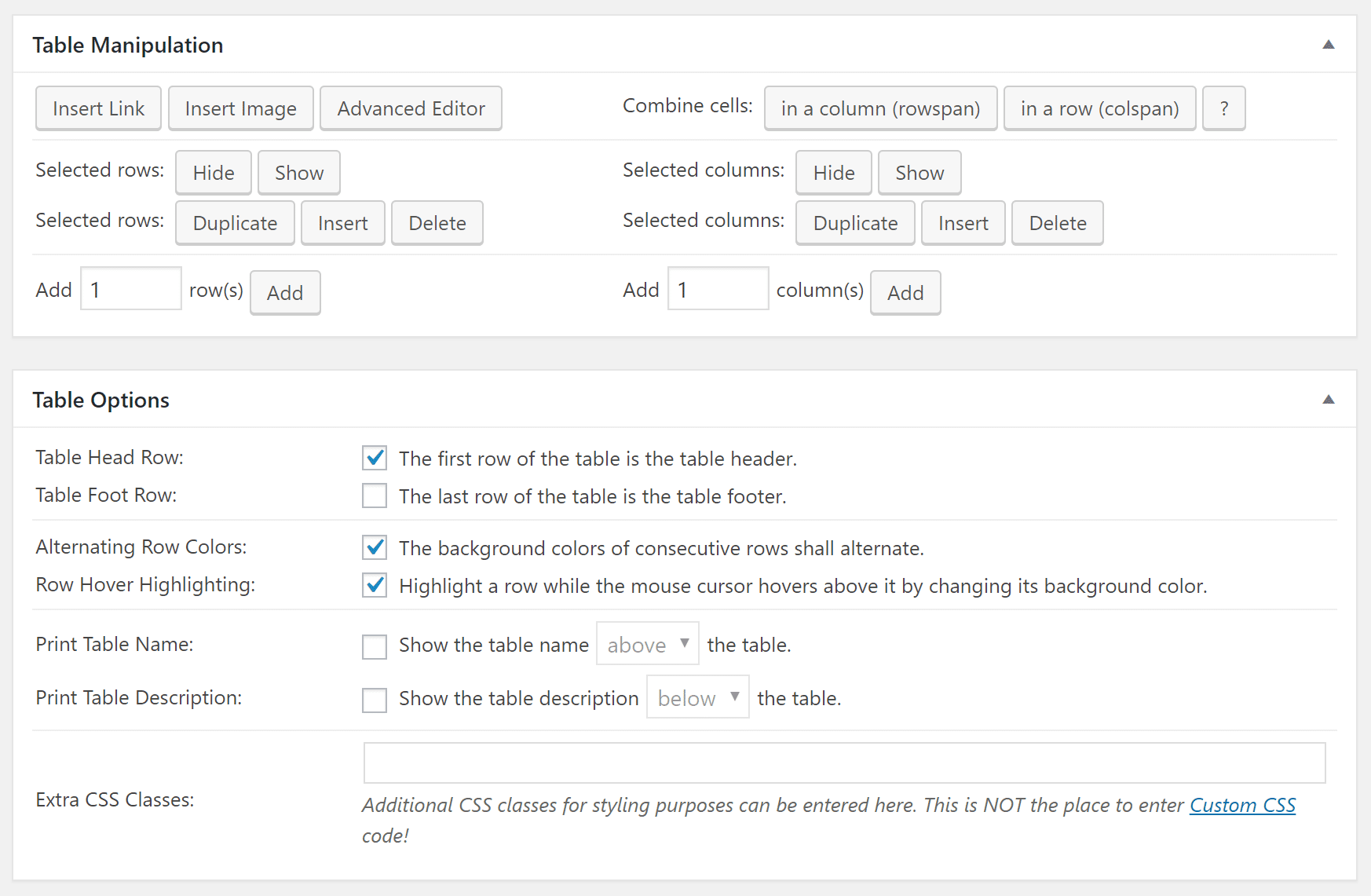Image resolution: width=1371 pixels, height=896 pixels.
Task: Open the Advanced Editor
Action: click(x=411, y=108)
